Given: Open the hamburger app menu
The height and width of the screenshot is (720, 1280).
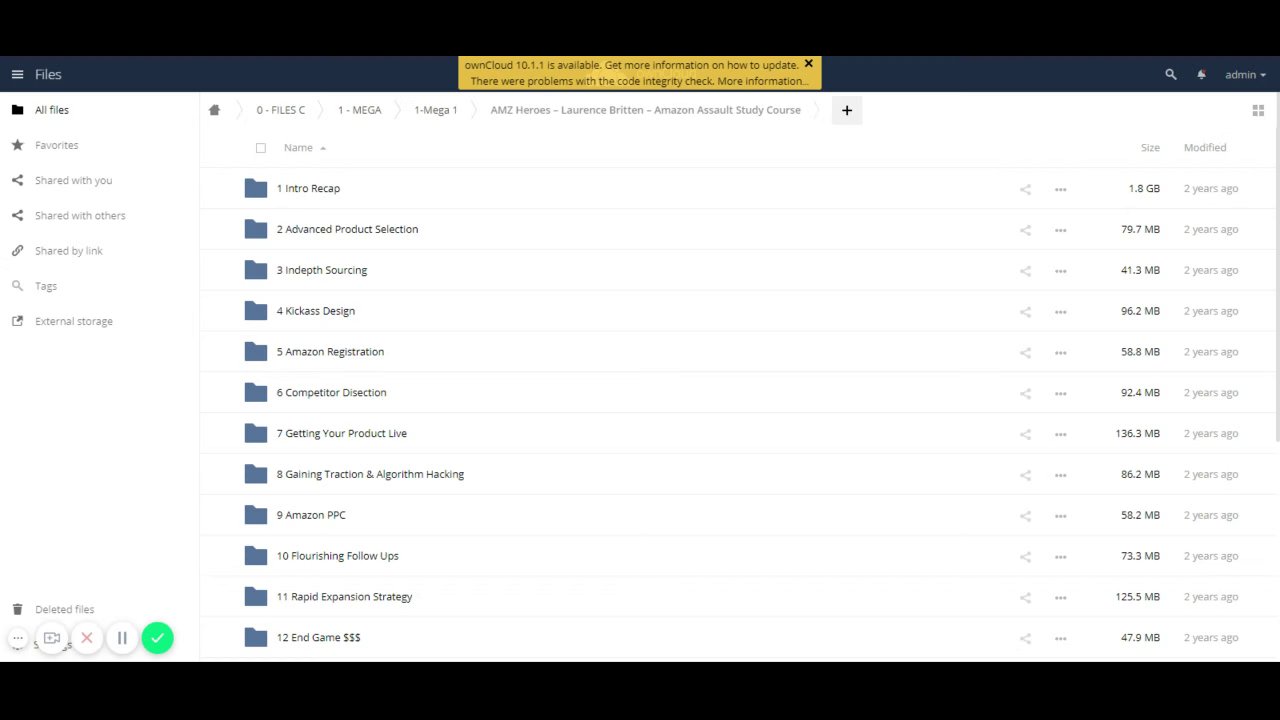Looking at the screenshot, I should 17,75.
